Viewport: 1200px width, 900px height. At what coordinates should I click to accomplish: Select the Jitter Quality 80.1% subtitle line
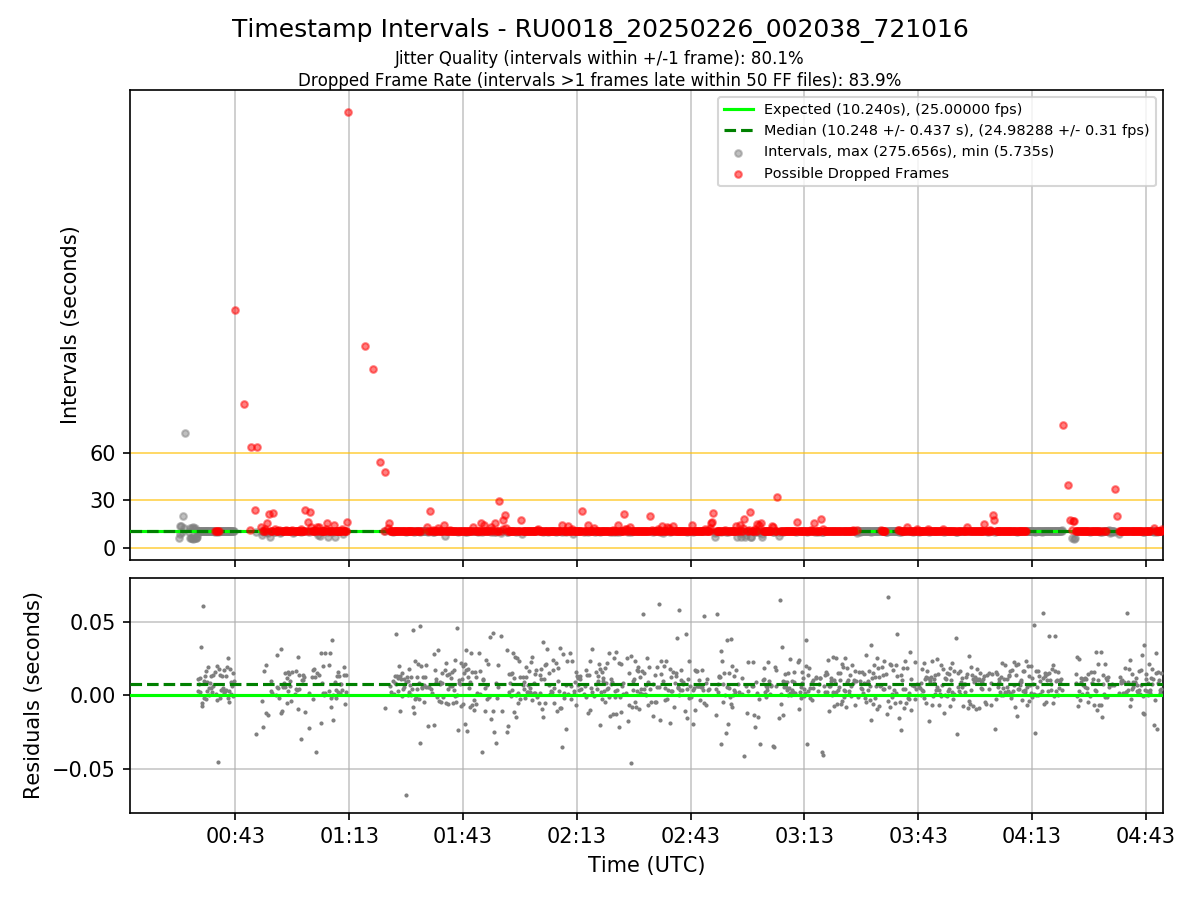pyautogui.click(x=600, y=58)
